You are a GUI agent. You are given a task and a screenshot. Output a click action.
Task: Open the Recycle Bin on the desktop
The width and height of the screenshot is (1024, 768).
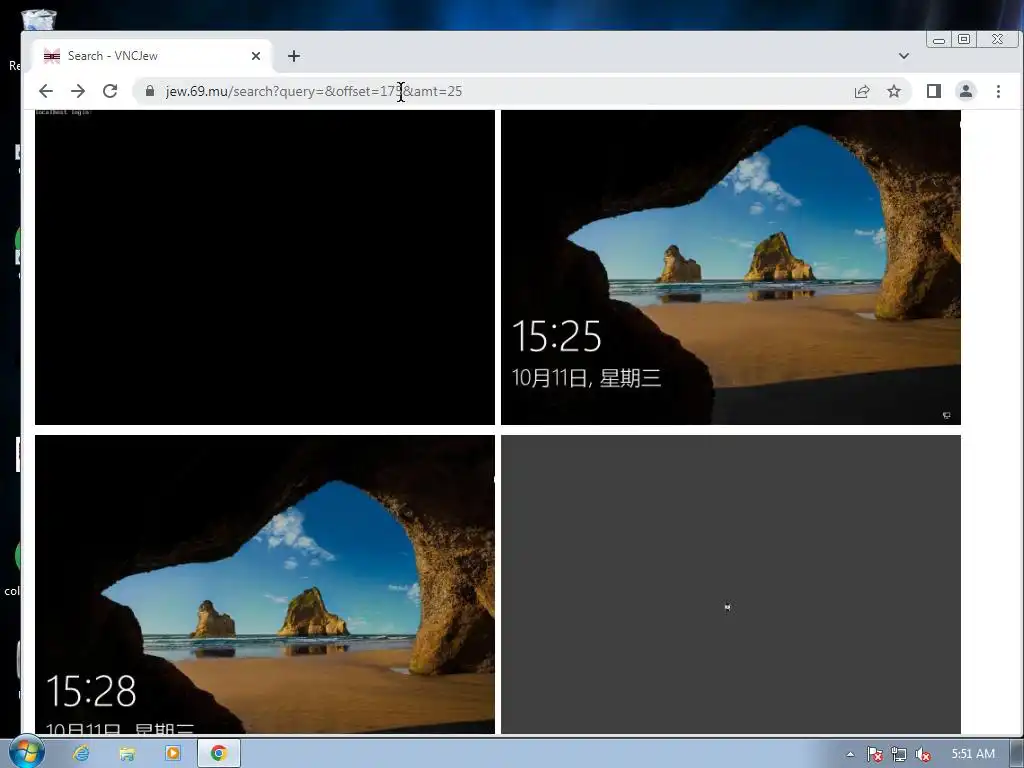pos(38,20)
